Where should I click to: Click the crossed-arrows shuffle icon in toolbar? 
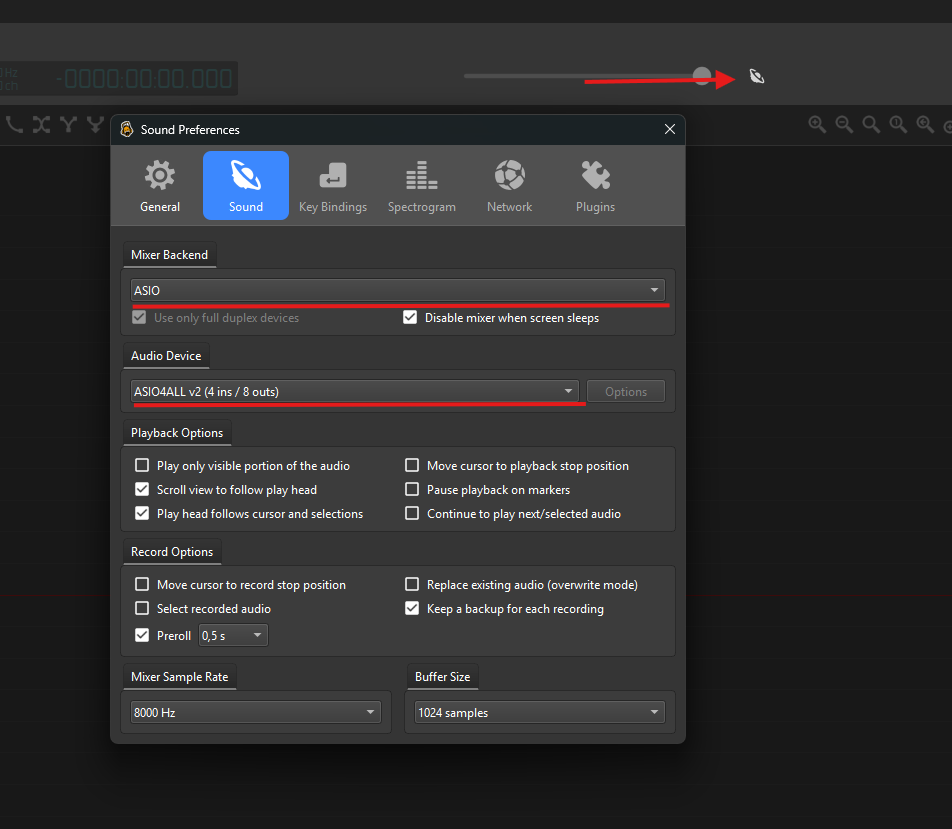click(41, 124)
